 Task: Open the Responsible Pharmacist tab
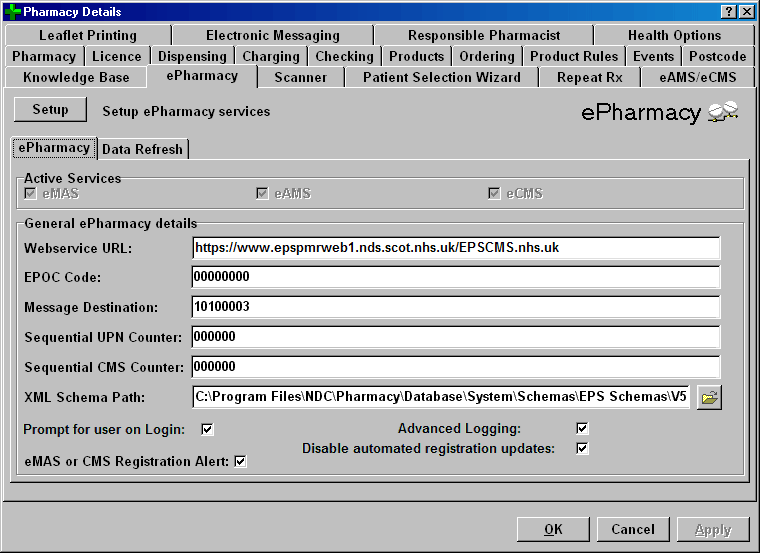tap(483, 35)
